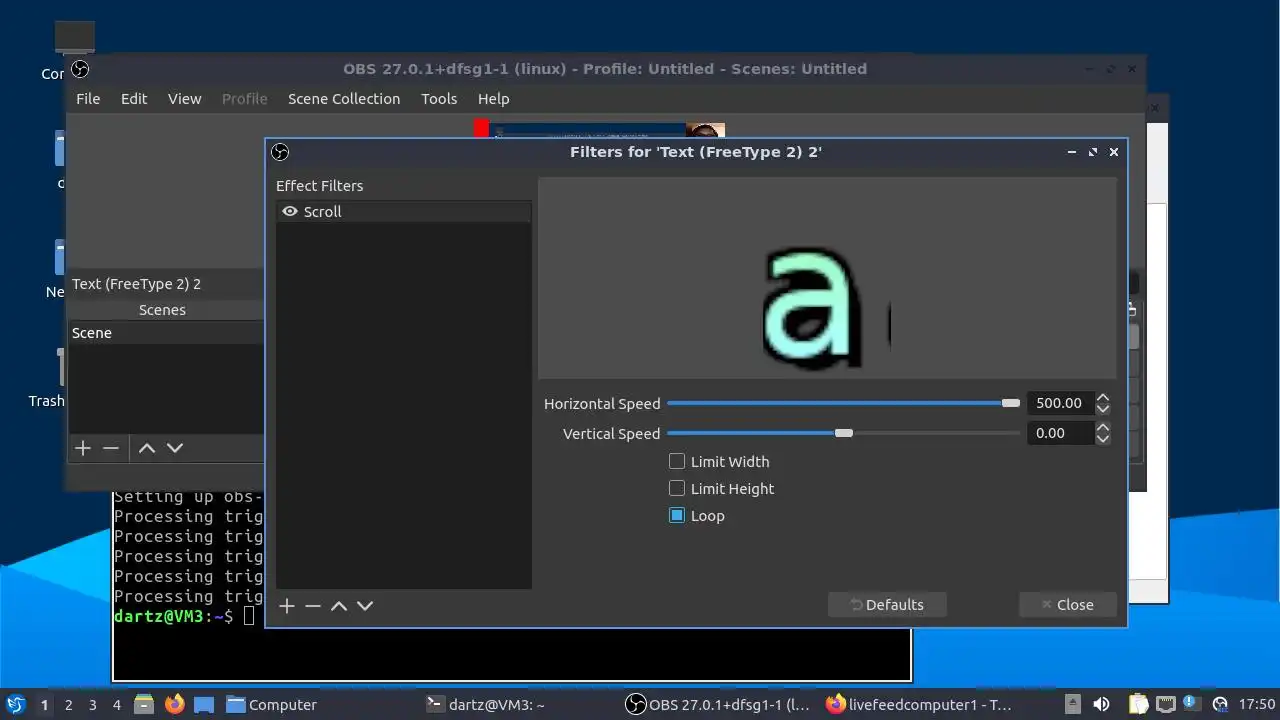The image size is (1280, 720).
Task: Move Scroll filter up in Filters dialog
Action: [339, 606]
